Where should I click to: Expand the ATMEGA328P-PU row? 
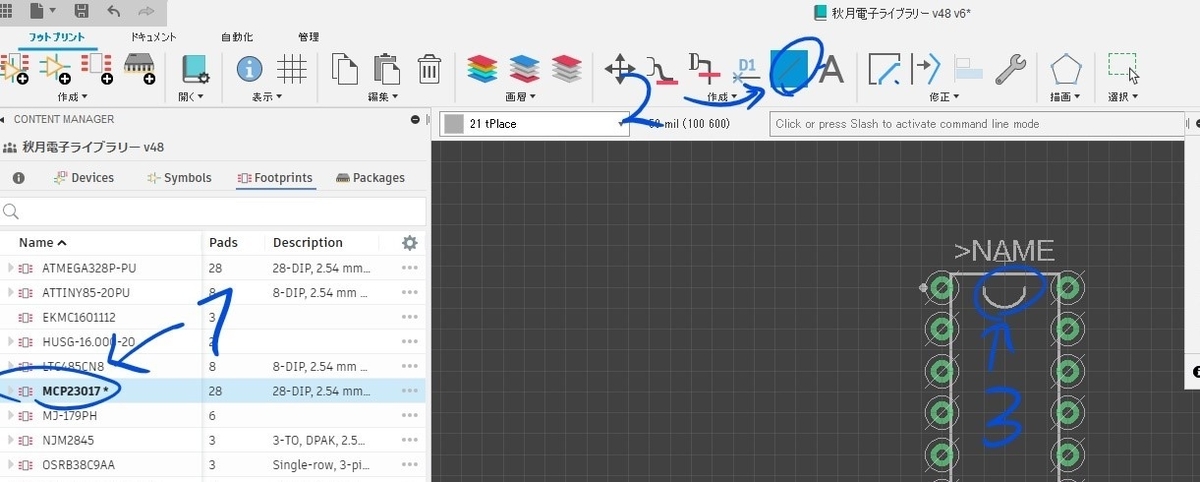tap(12, 268)
